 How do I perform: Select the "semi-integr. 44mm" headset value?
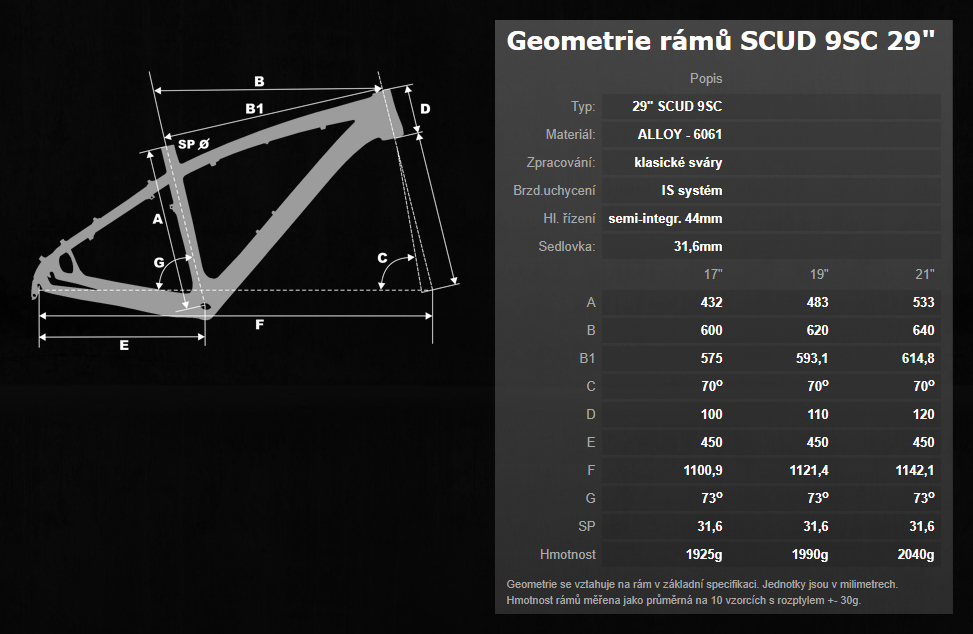tap(665, 218)
